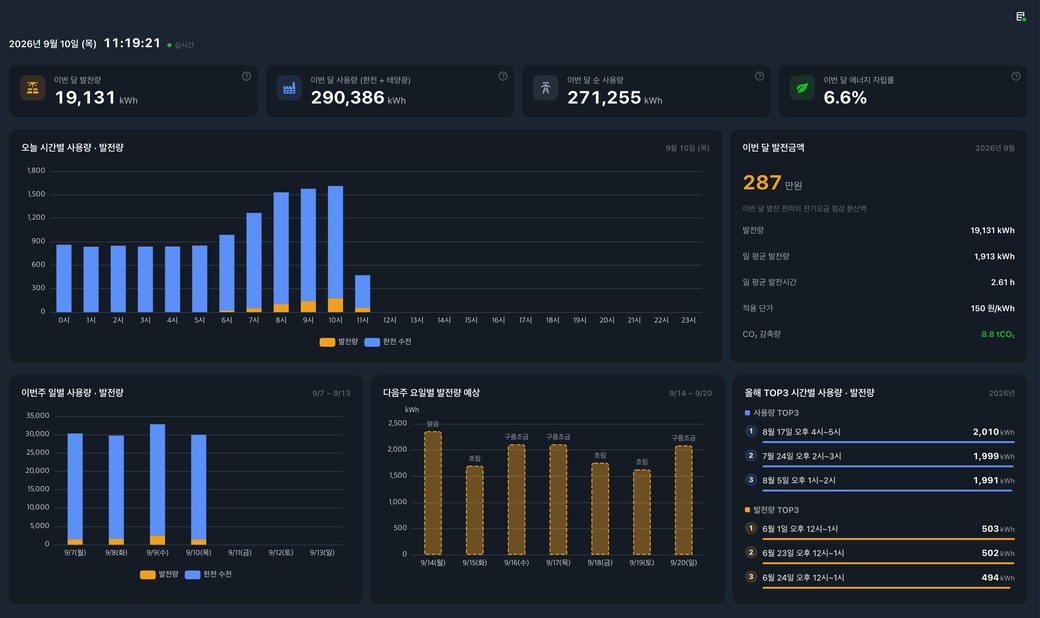The width and height of the screenshot is (1040, 618).
Task: Click the green 실시간 live status dot
Action: tap(169, 45)
